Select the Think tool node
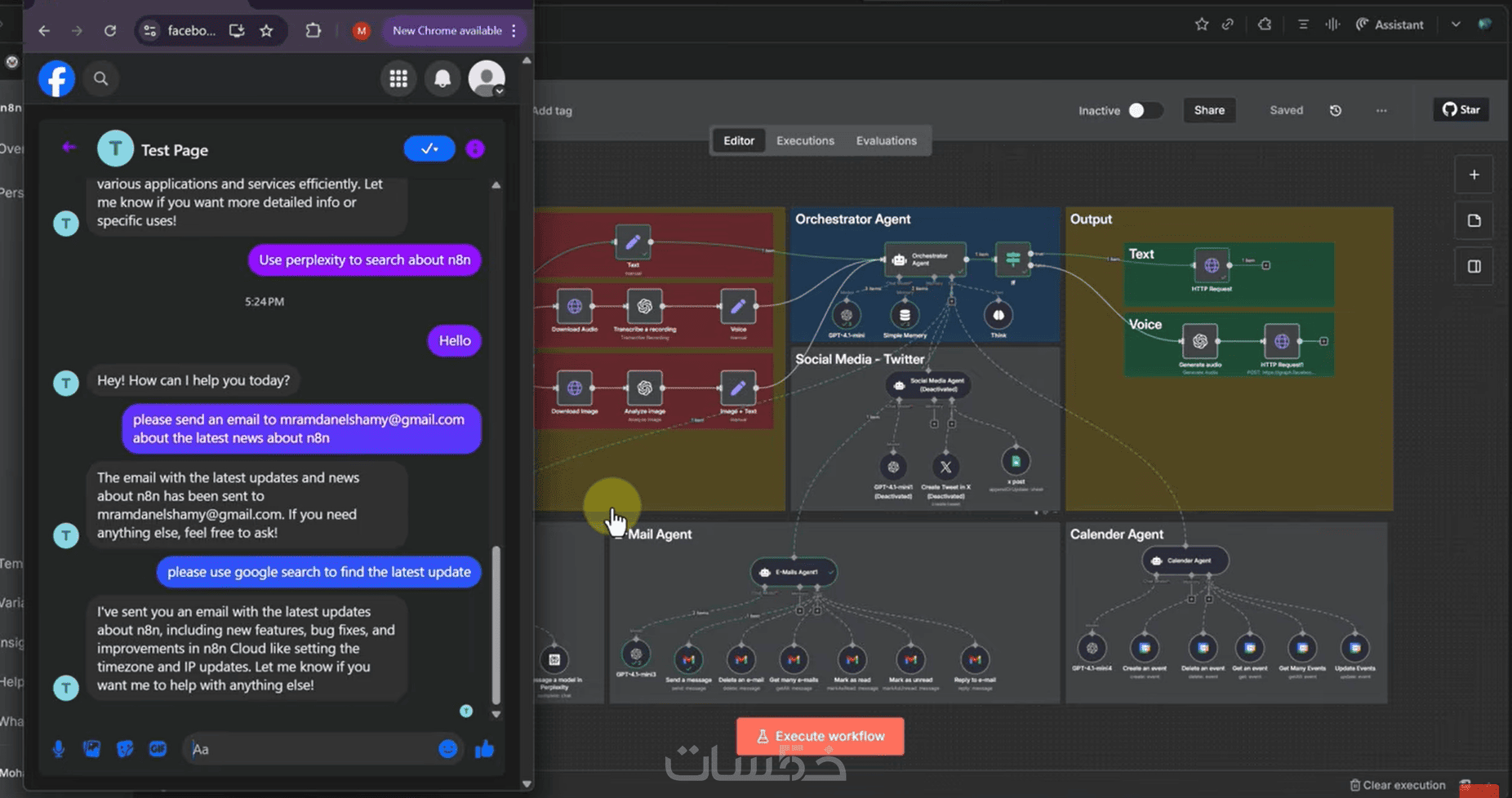 click(x=998, y=315)
